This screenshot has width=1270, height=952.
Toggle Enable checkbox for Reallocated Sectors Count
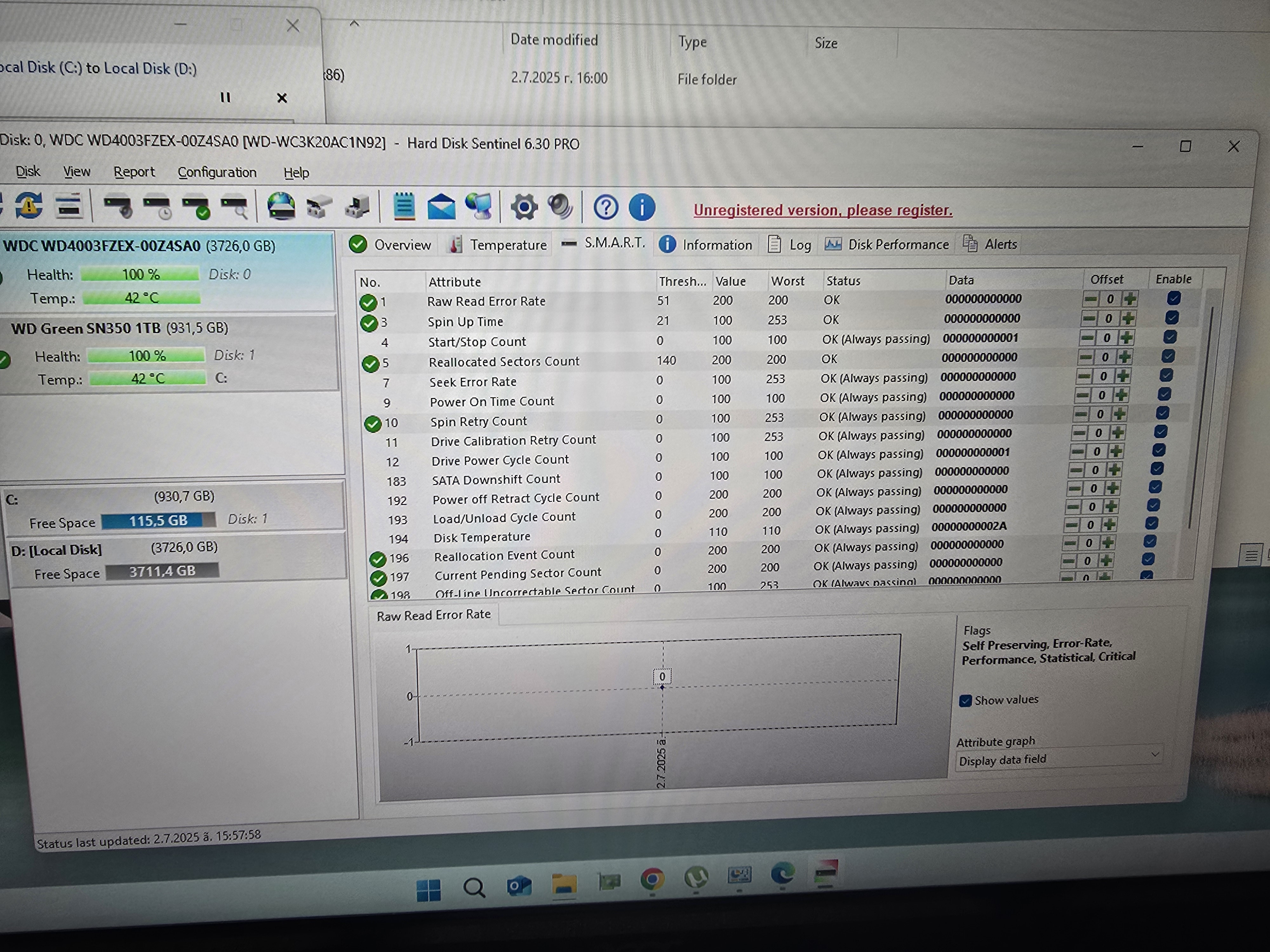(x=1168, y=356)
